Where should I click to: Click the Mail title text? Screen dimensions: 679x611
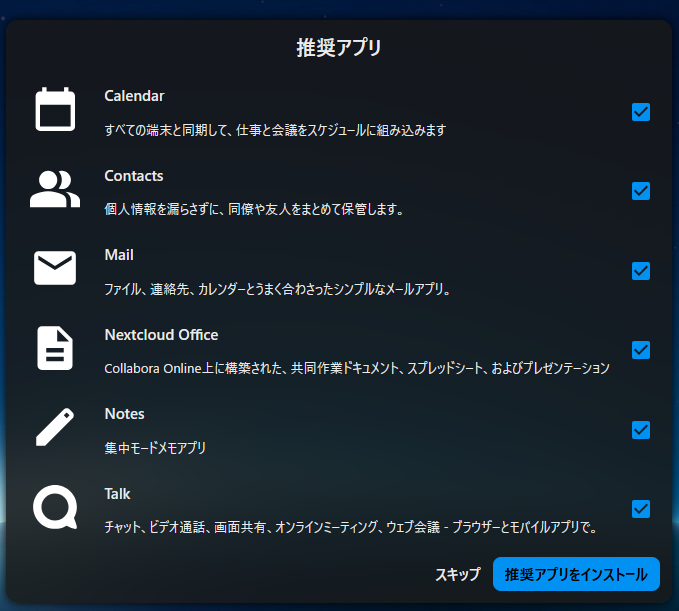pyautogui.click(x=119, y=255)
